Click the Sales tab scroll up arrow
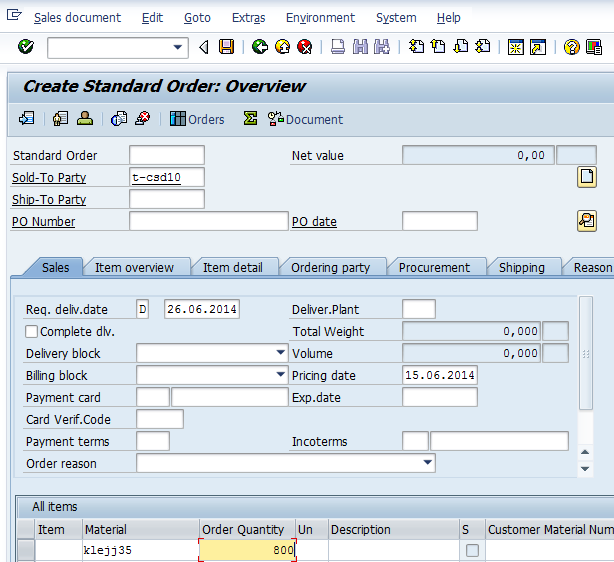 pyautogui.click(x=585, y=452)
